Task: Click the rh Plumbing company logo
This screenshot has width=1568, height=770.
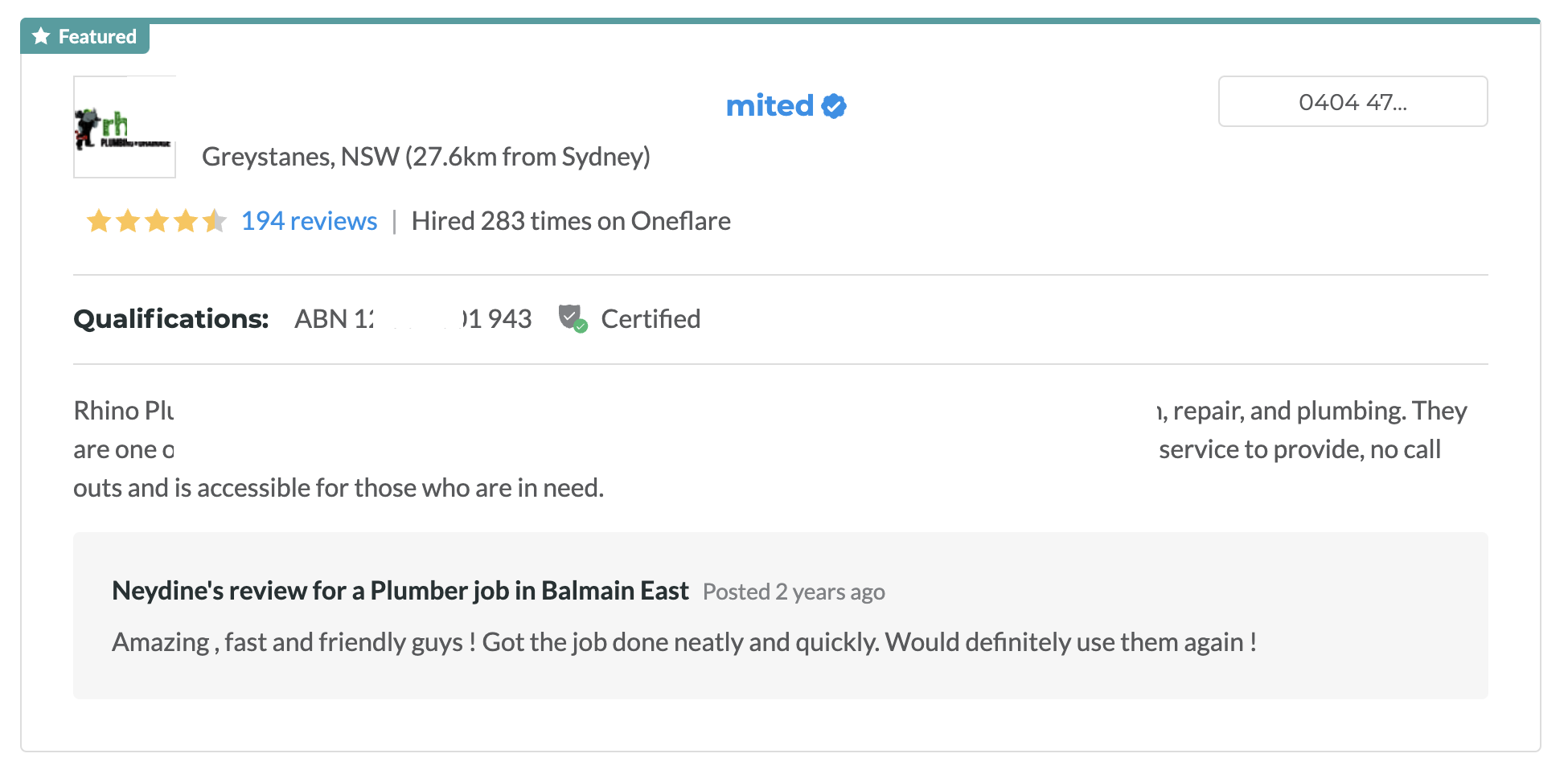Action: coord(124,126)
